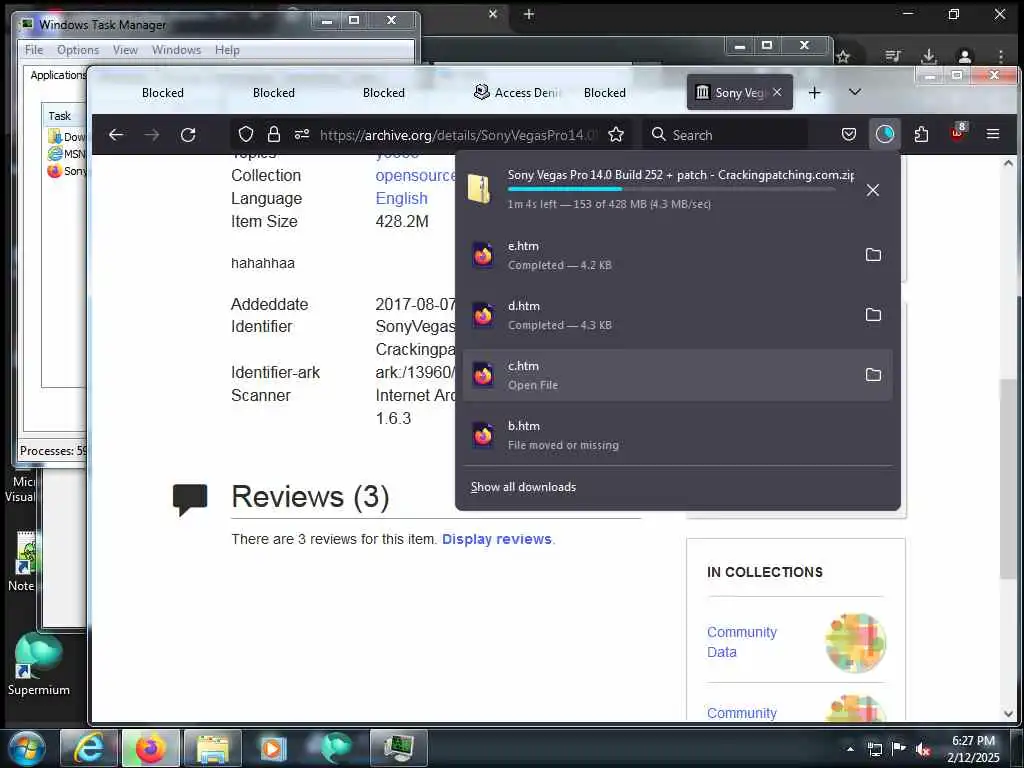This screenshot has width=1024, height=768.
Task: Click the Task column header in Task Manager
Action: (64, 116)
